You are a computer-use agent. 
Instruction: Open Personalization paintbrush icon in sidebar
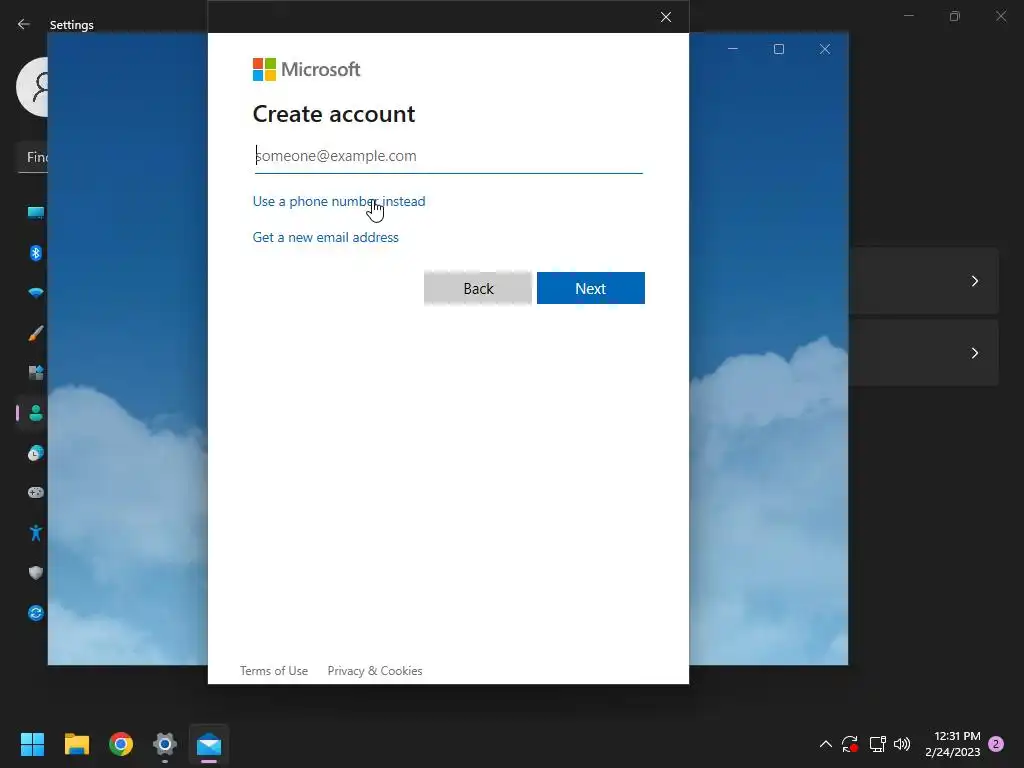point(36,333)
